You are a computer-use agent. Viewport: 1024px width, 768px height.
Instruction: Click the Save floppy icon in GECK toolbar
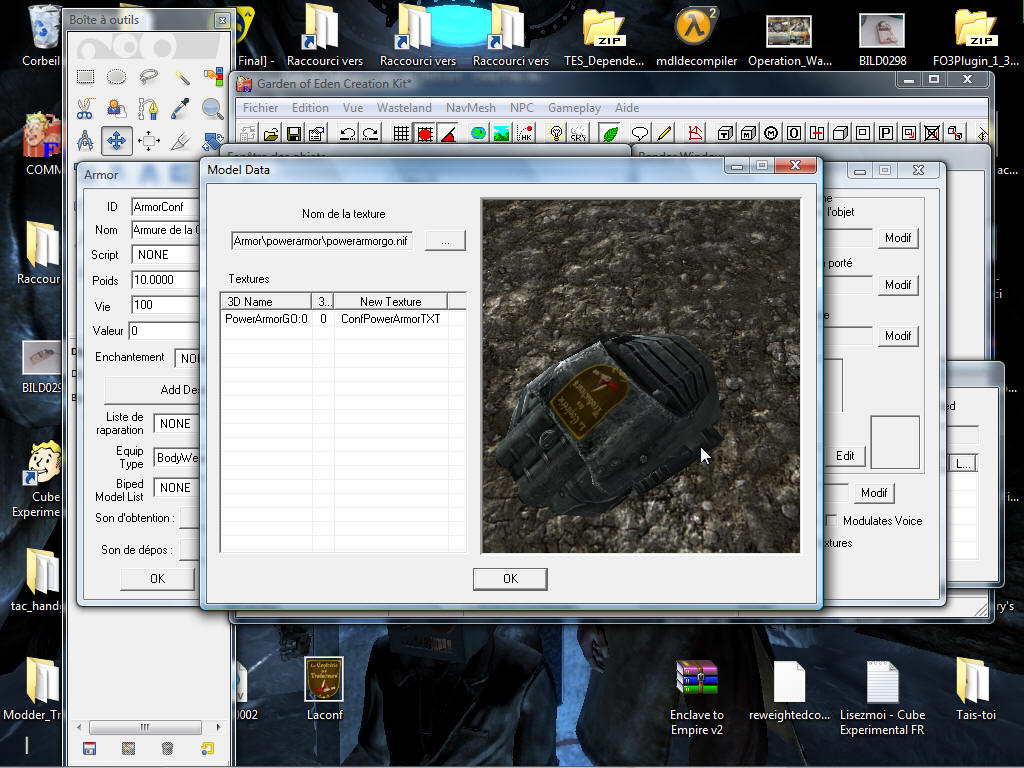[x=294, y=134]
